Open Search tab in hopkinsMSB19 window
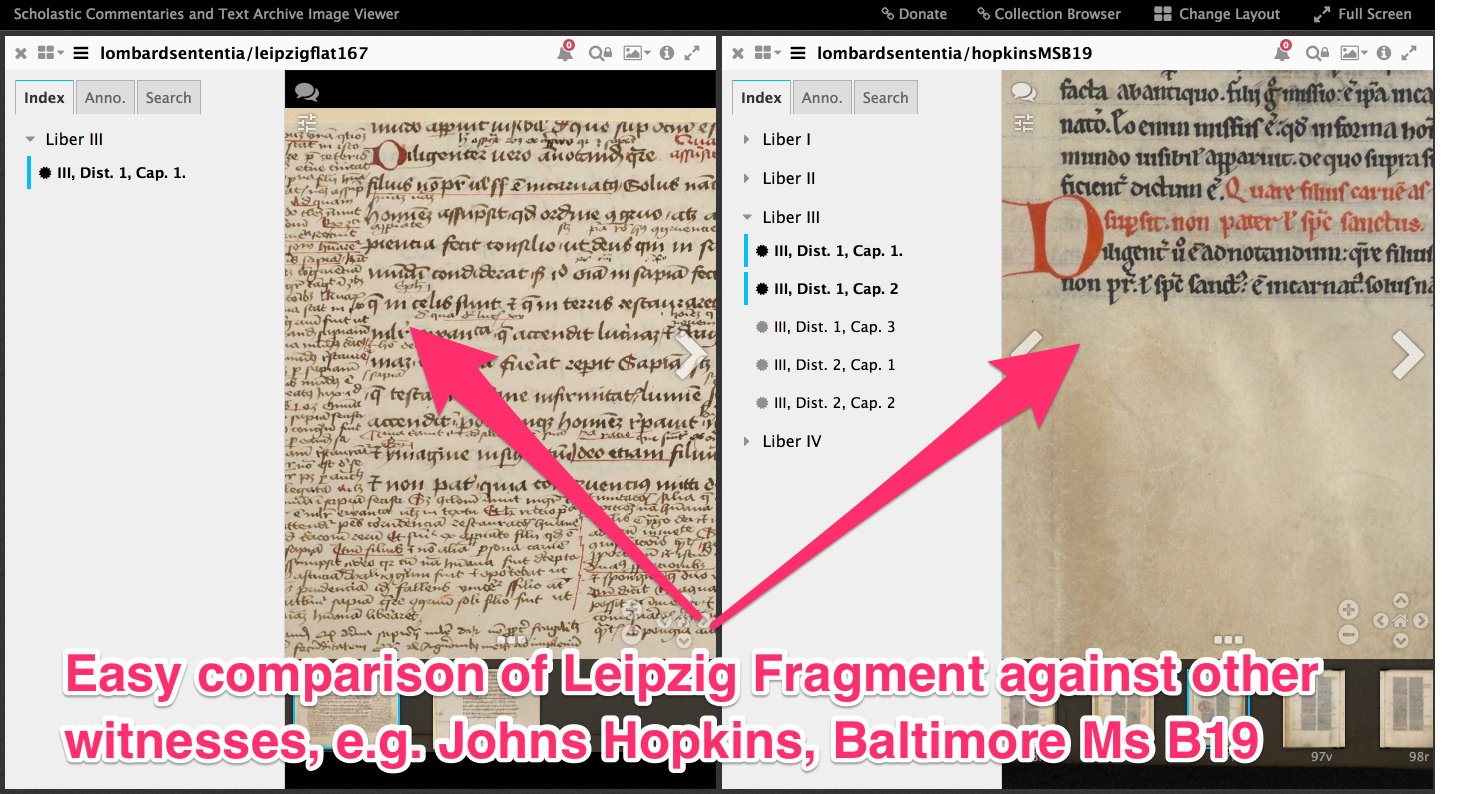Viewport: 1476px width, 794px height. pos(885,97)
